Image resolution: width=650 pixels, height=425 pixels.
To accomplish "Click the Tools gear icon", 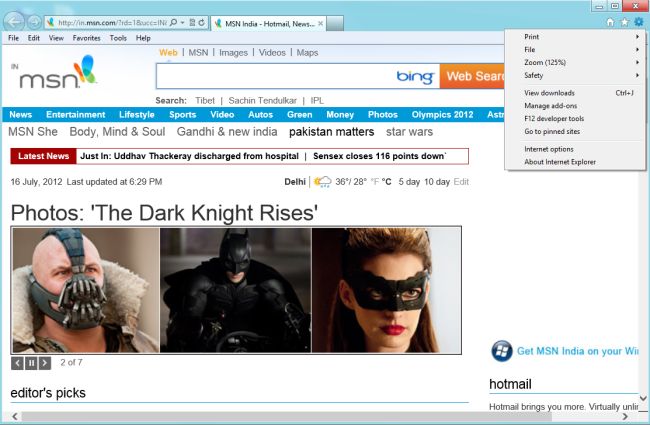I will pyautogui.click(x=639, y=22).
